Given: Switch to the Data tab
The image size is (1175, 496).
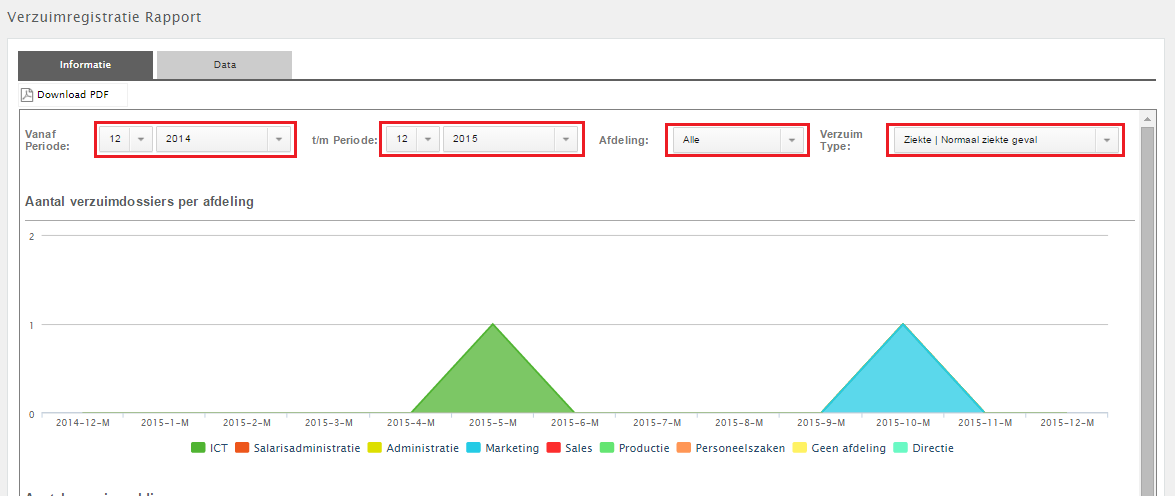Looking at the screenshot, I should point(224,65).
